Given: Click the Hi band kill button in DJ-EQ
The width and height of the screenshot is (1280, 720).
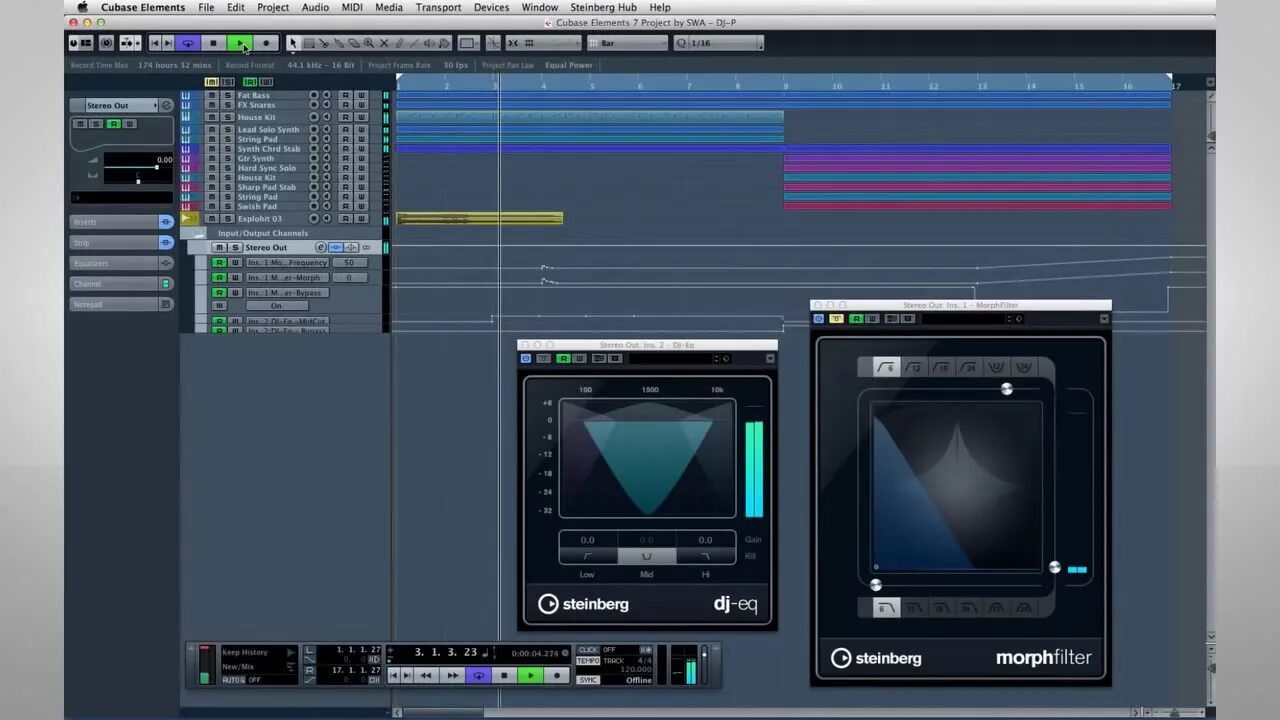Looking at the screenshot, I should pos(705,556).
